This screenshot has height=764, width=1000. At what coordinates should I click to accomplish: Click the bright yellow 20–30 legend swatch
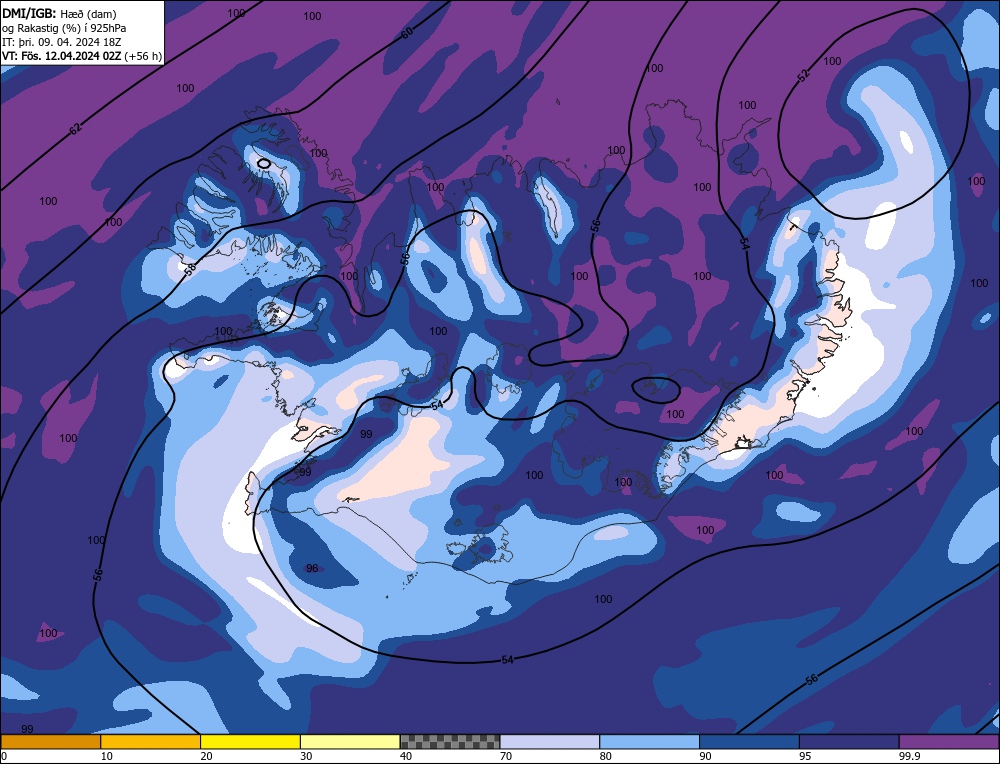pyautogui.click(x=251, y=742)
